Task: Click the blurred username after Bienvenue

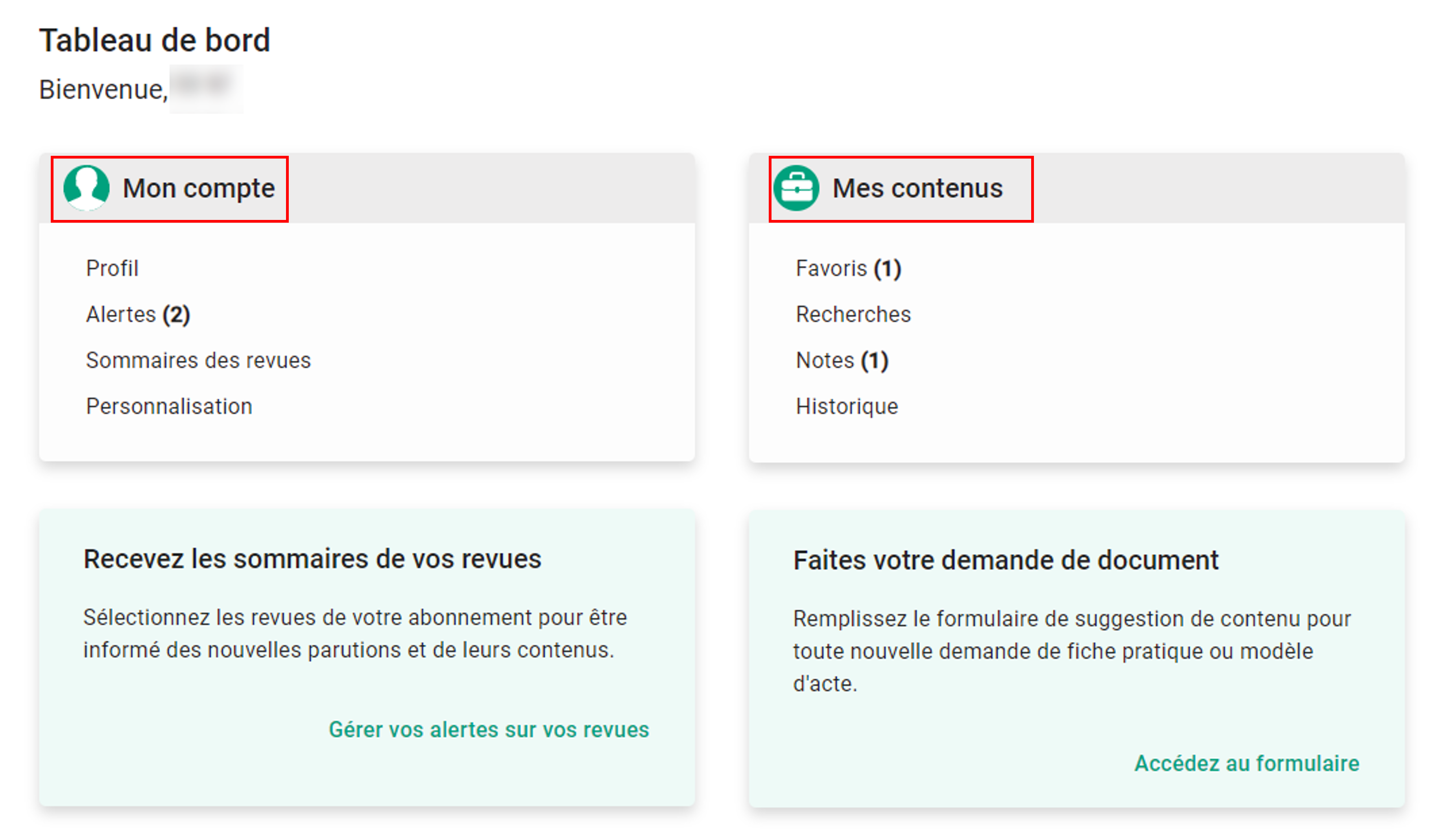Action: [206, 89]
